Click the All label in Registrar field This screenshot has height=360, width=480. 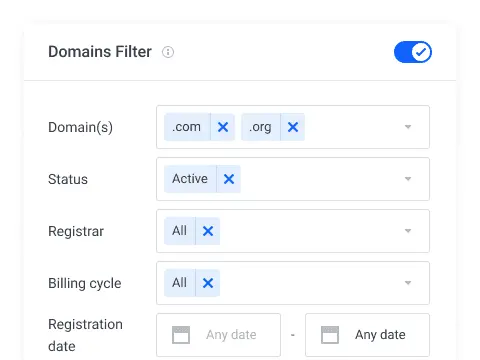coord(179,231)
